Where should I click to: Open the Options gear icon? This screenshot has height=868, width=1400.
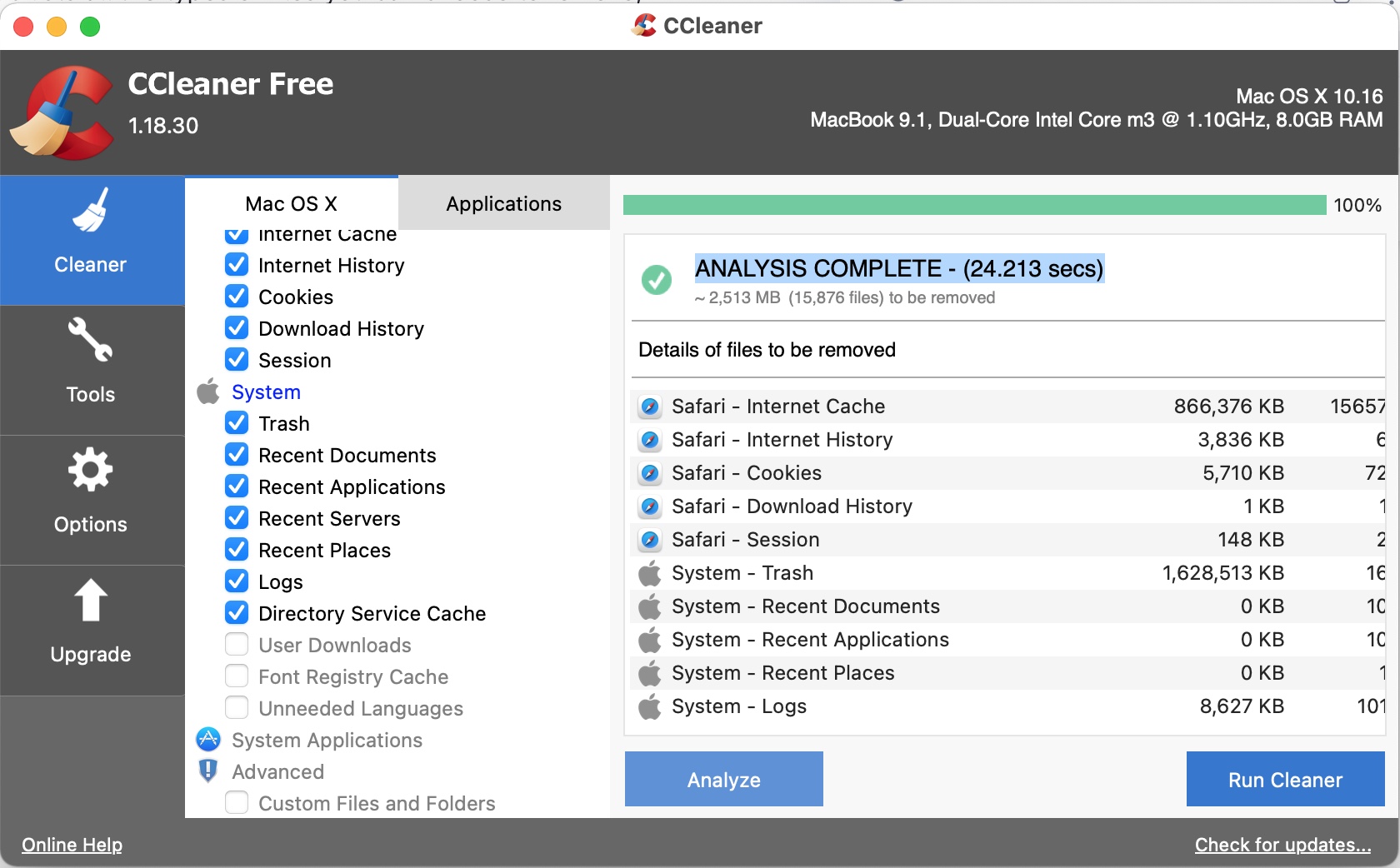click(90, 470)
